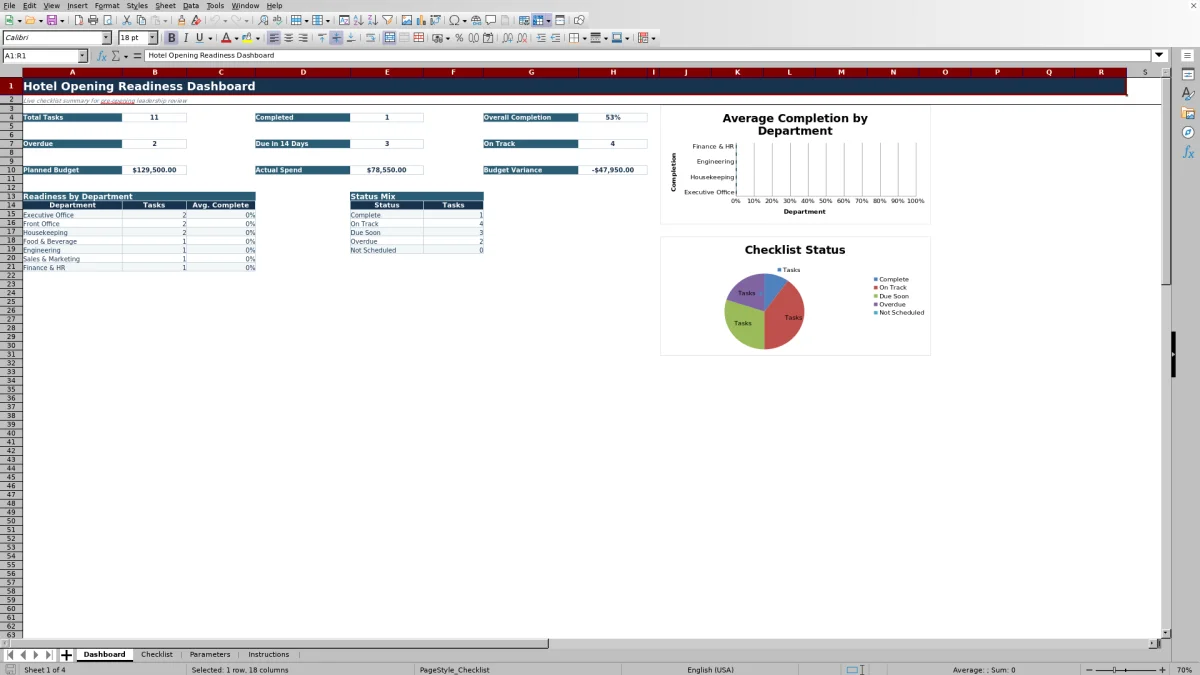Image resolution: width=1200 pixels, height=675 pixels.
Task: Click the Export as PDF icon
Action: click(x=78, y=20)
